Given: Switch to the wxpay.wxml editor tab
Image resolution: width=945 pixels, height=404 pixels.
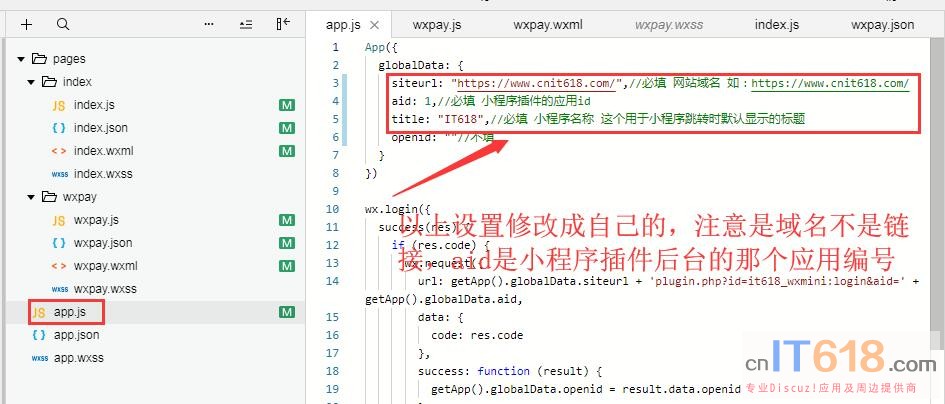Looking at the screenshot, I should click(x=548, y=25).
